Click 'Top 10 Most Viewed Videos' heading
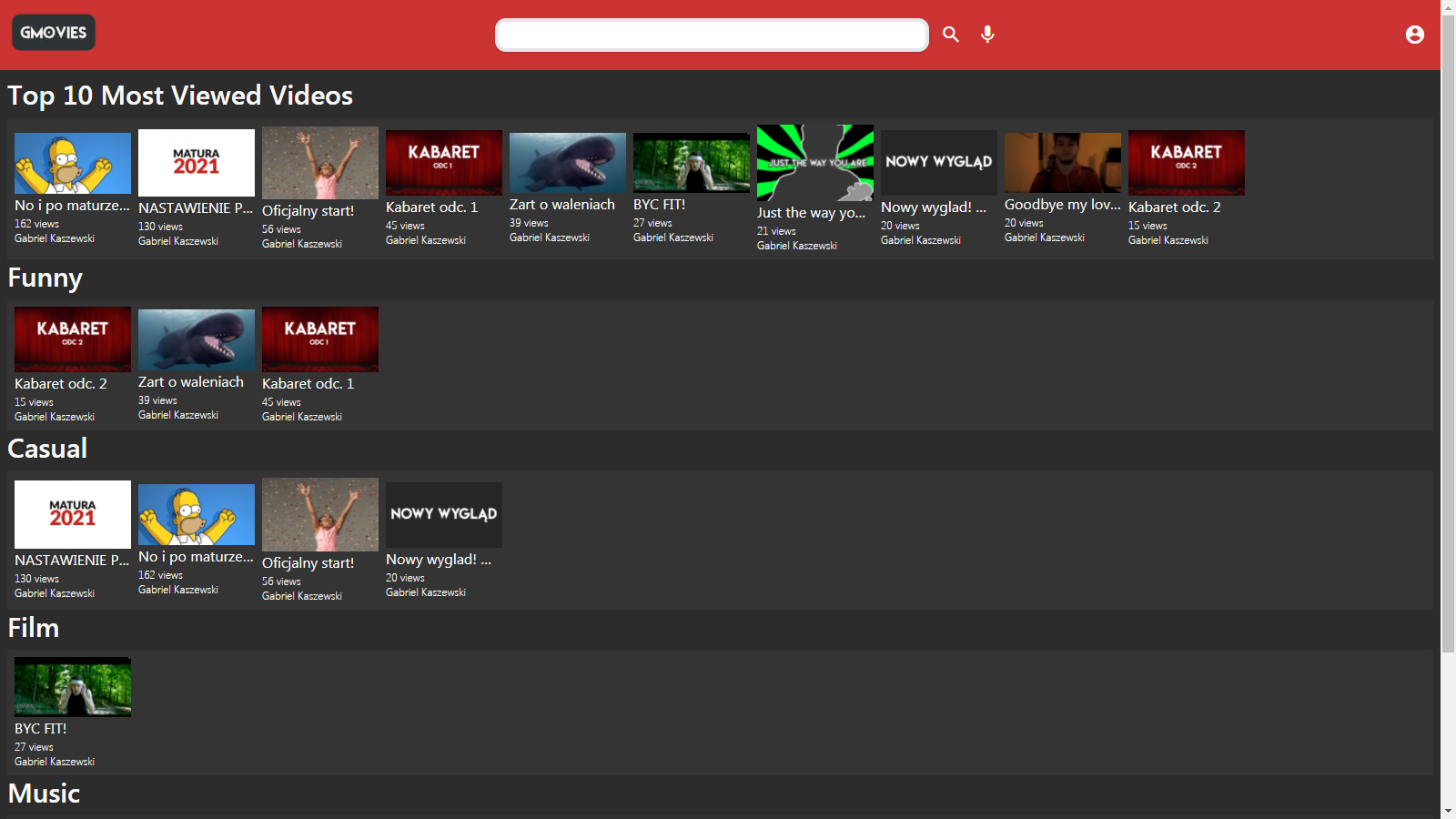This screenshot has width=1456, height=819. pos(180,96)
